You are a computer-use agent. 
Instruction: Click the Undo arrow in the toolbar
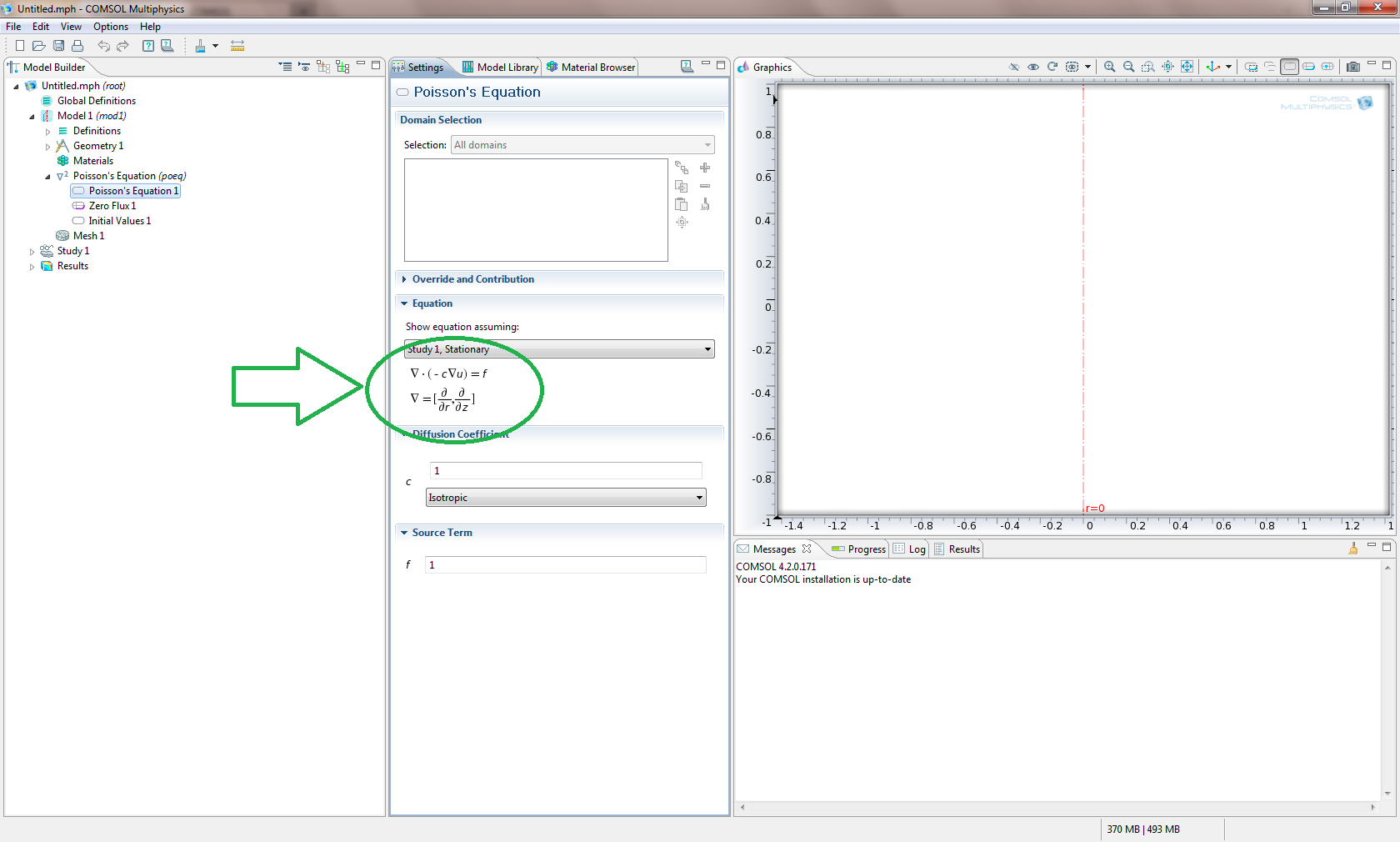coord(103,46)
